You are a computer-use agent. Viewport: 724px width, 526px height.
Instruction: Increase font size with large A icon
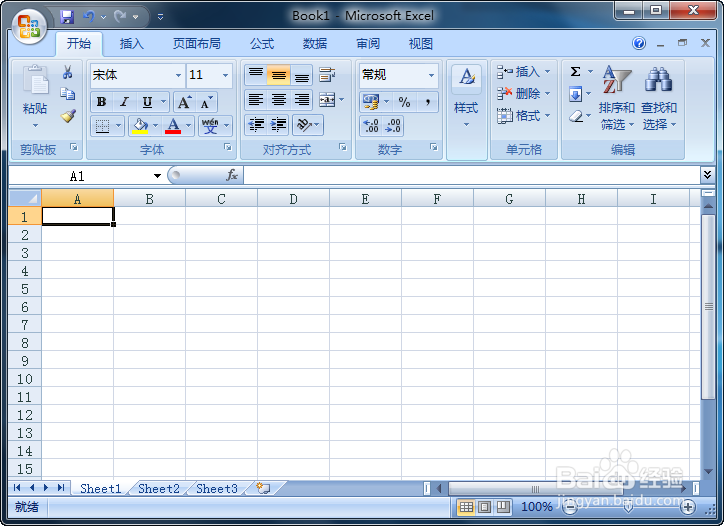(184, 102)
